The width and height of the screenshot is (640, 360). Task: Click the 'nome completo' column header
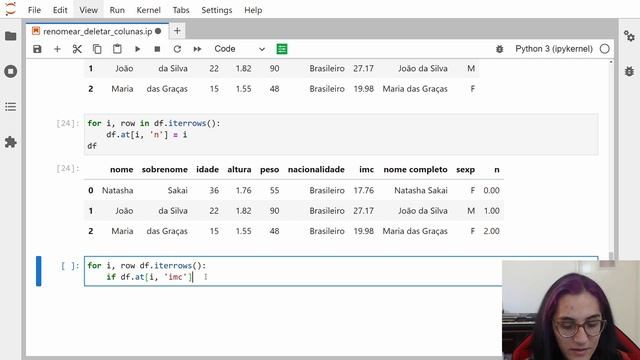pyautogui.click(x=415, y=169)
